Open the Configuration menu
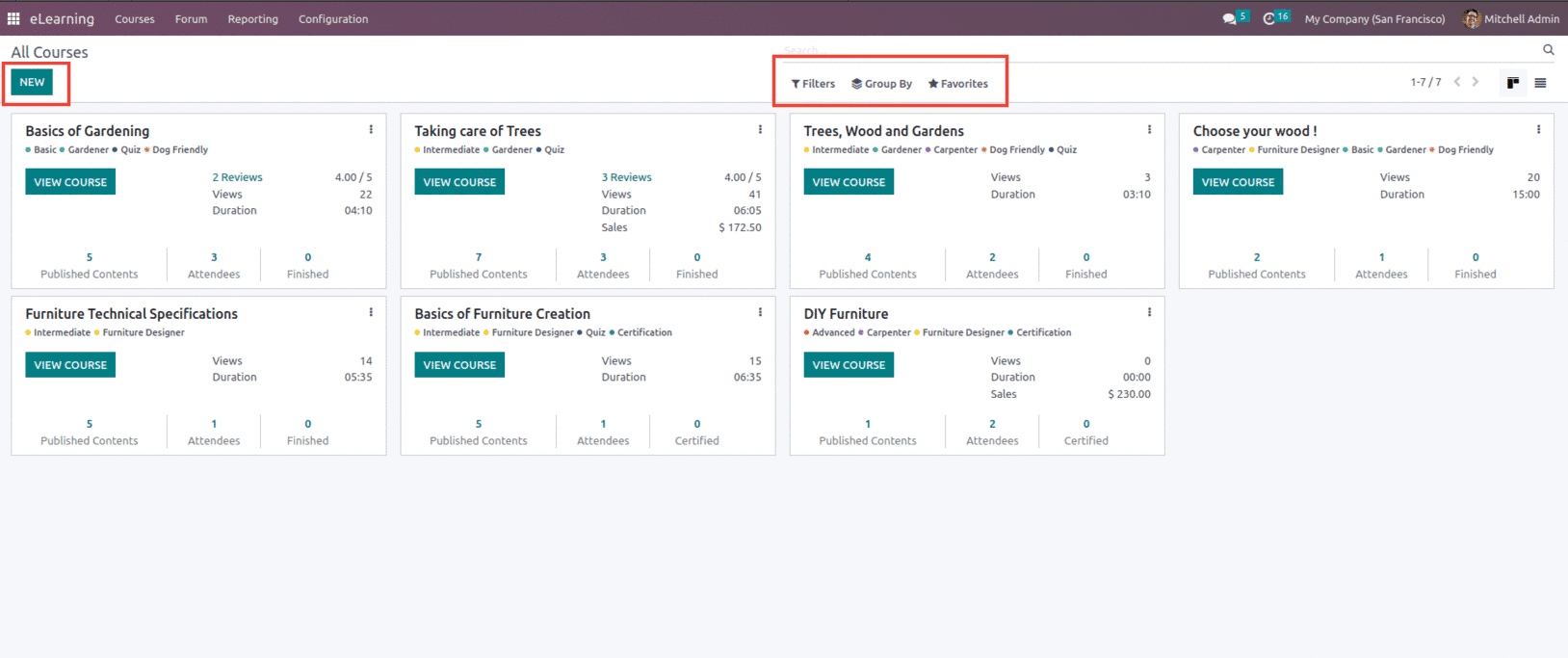1568x658 pixels. click(x=333, y=19)
